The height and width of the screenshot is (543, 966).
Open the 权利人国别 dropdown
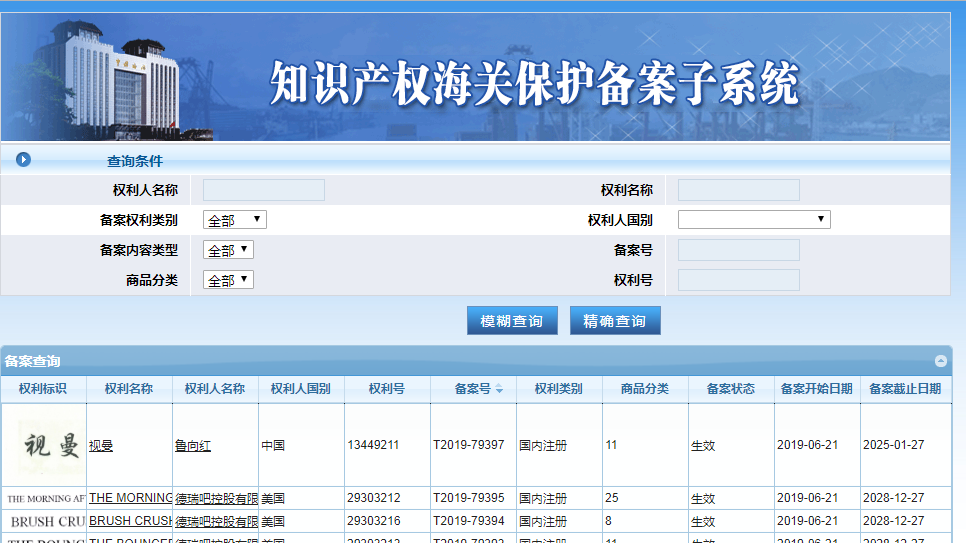click(754, 220)
